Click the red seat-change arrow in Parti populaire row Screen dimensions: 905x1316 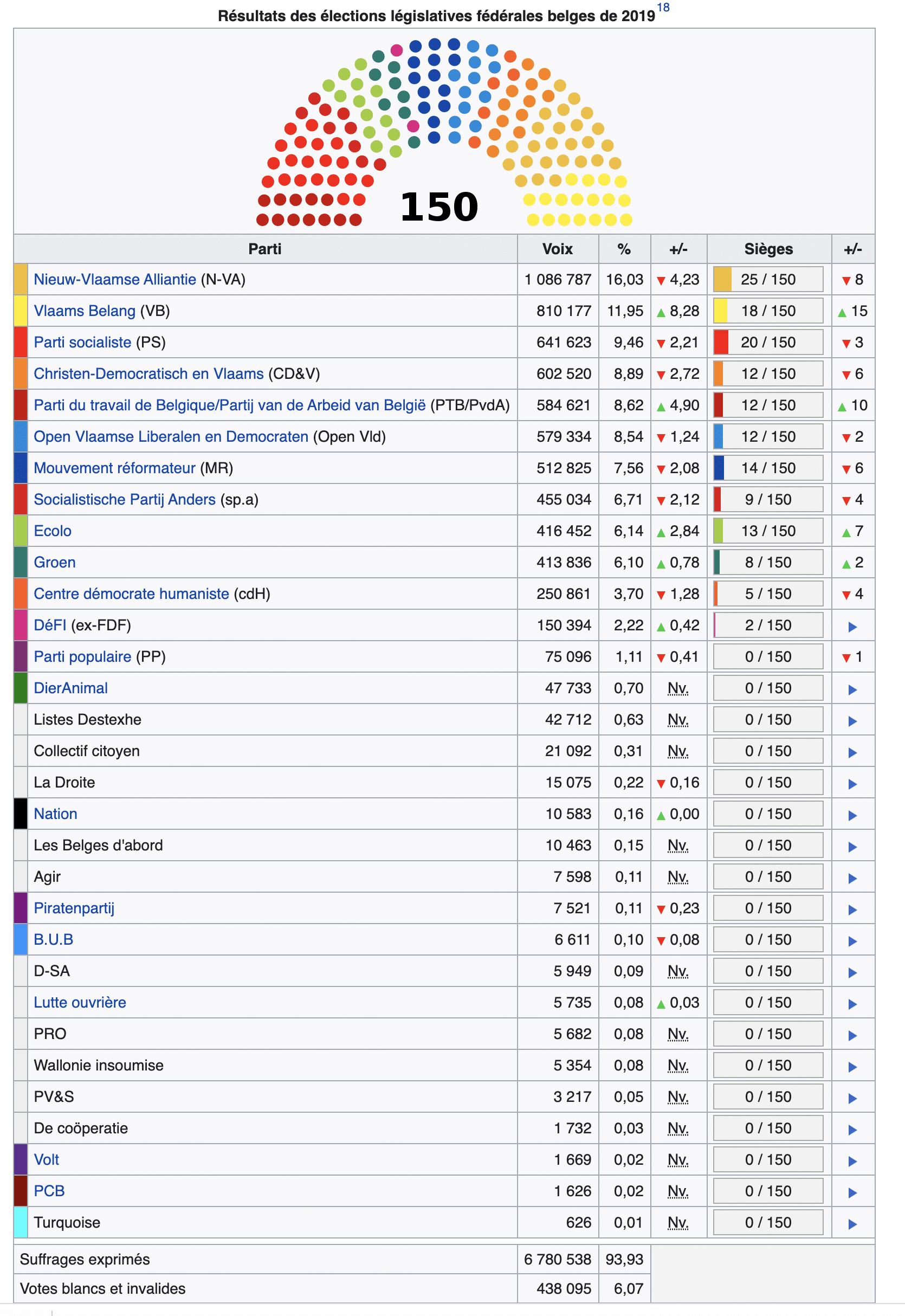pos(846,657)
